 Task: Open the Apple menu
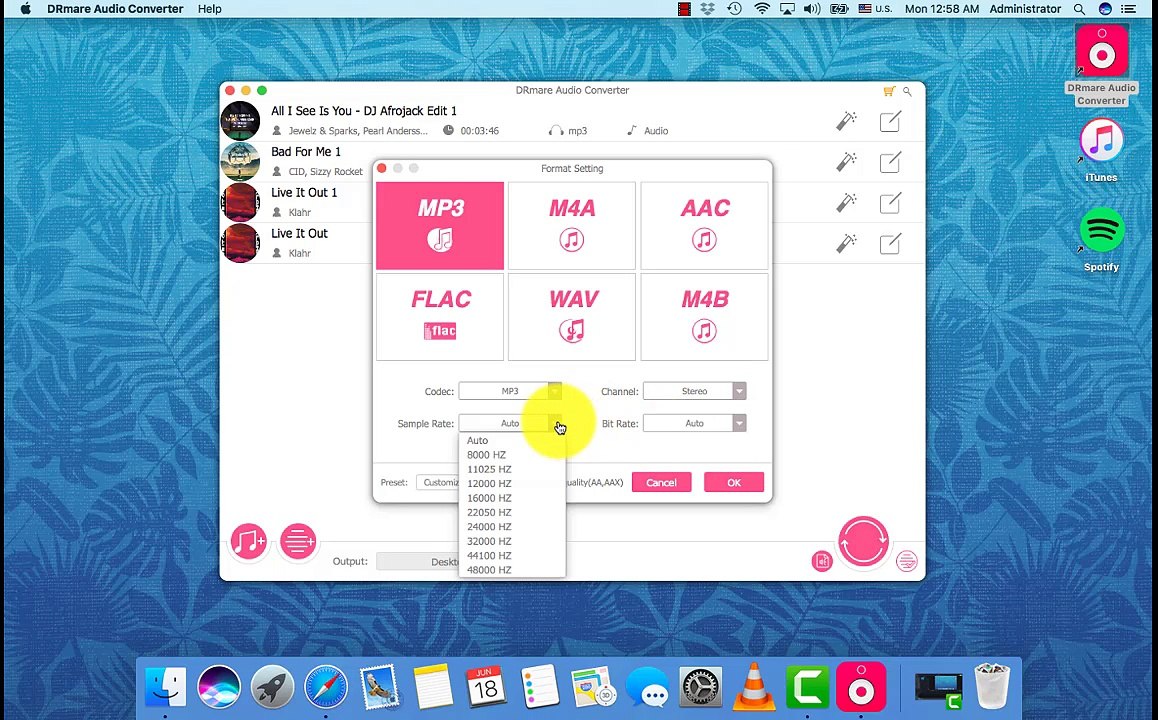pyautogui.click(x=25, y=9)
